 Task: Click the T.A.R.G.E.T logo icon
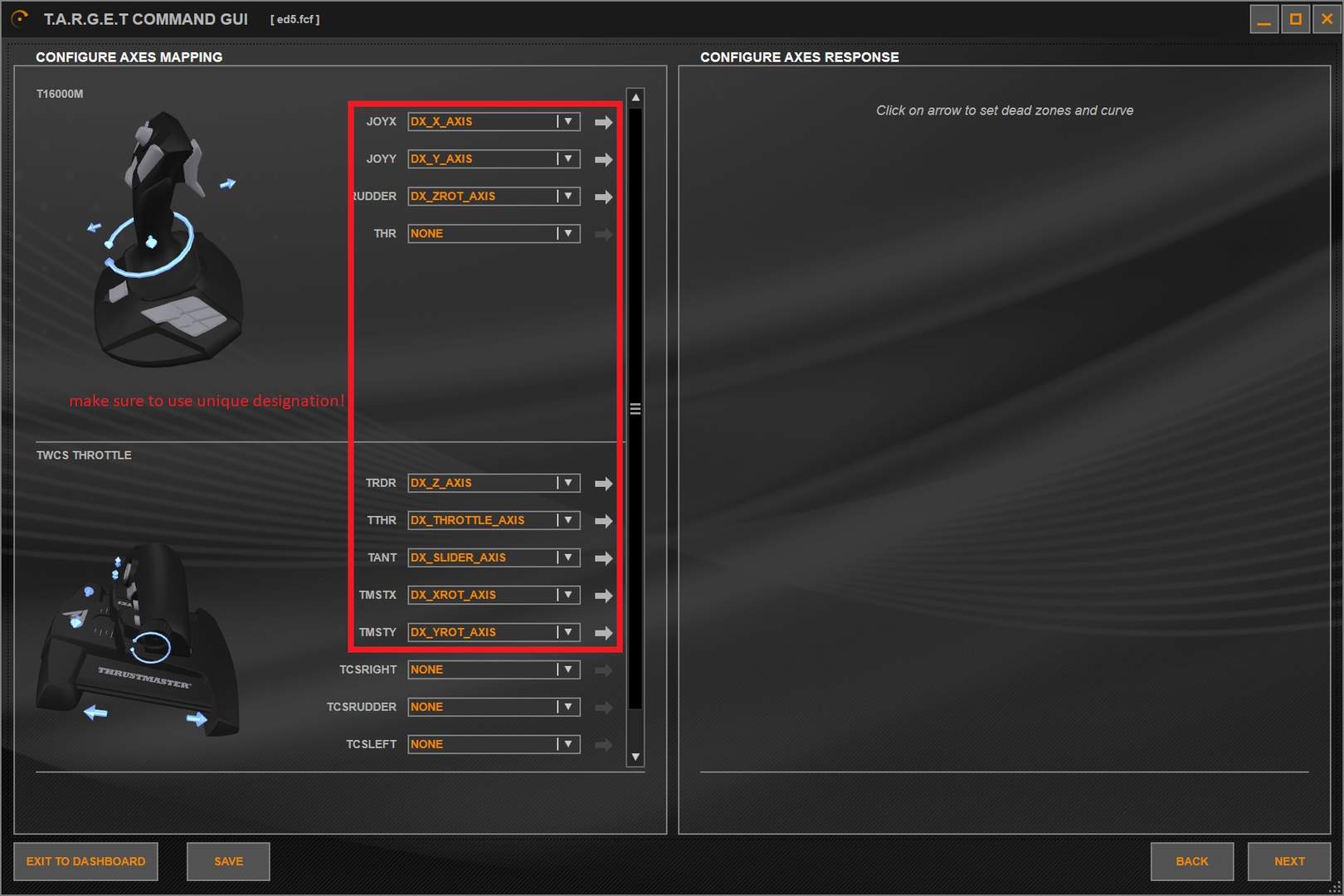click(x=20, y=18)
